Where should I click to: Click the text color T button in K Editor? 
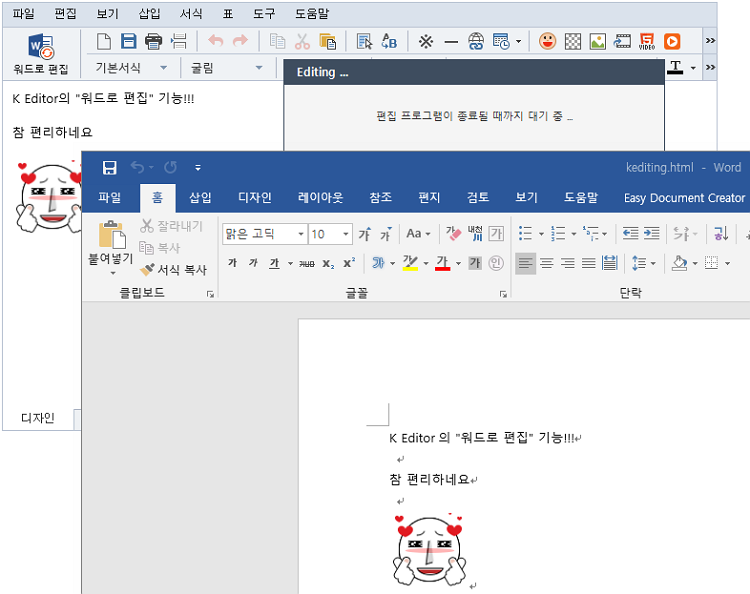(x=675, y=67)
